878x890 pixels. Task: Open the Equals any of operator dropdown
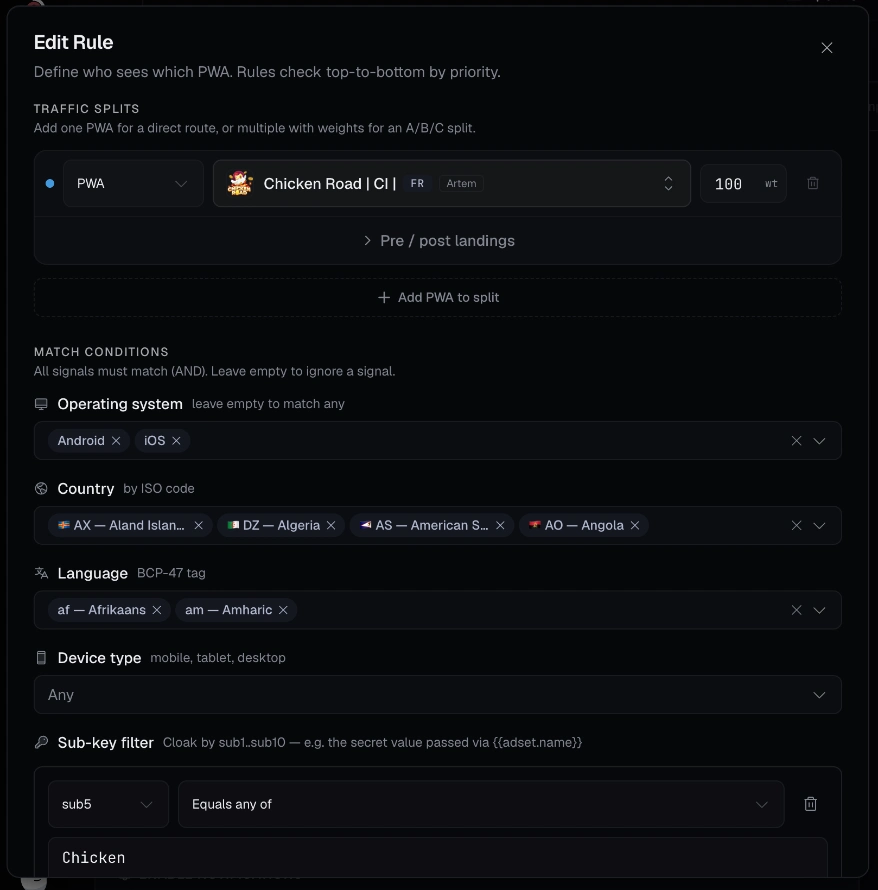[481, 804]
